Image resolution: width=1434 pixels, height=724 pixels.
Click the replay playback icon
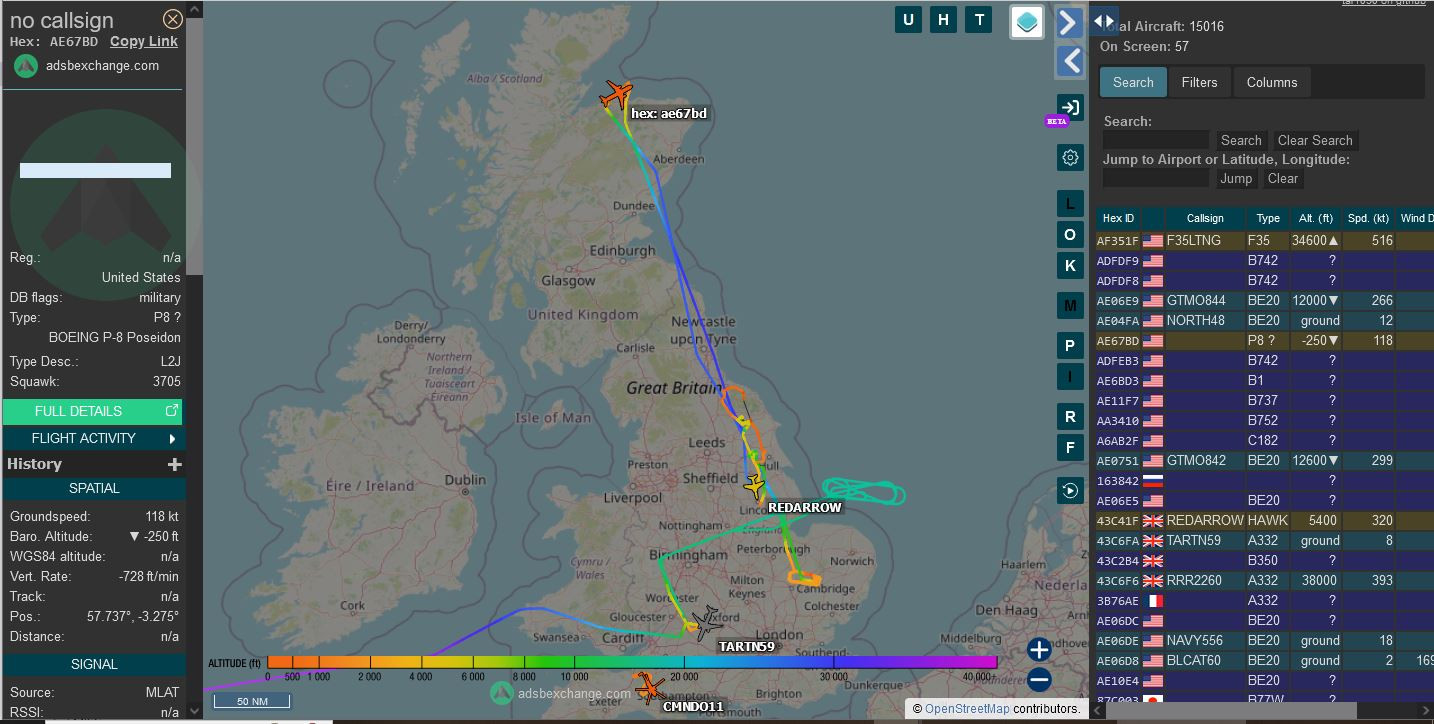(1070, 490)
